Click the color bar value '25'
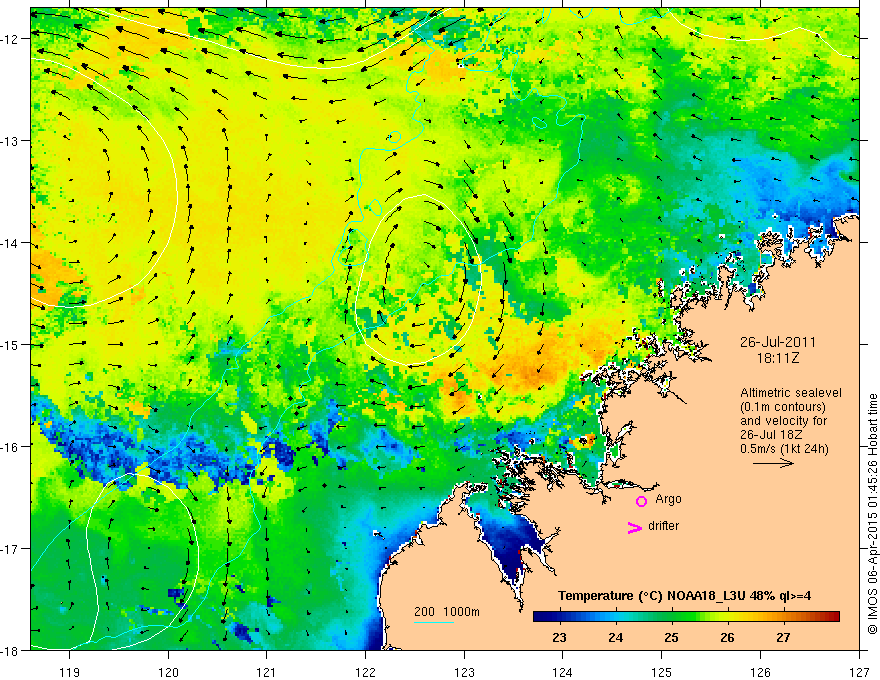This screenshot has height=680, width=880. [671, 637]
